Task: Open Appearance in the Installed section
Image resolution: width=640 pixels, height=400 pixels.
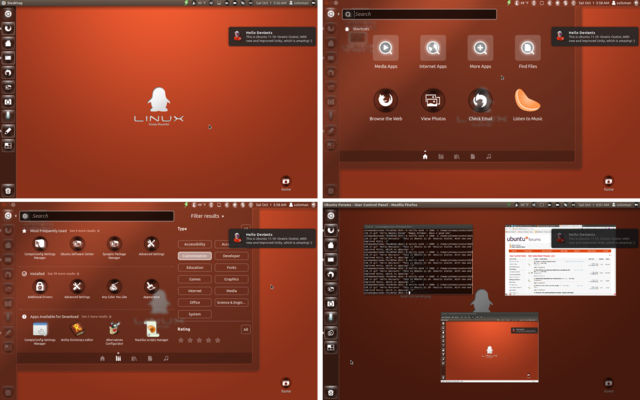Action: click(x=151, y=287)
